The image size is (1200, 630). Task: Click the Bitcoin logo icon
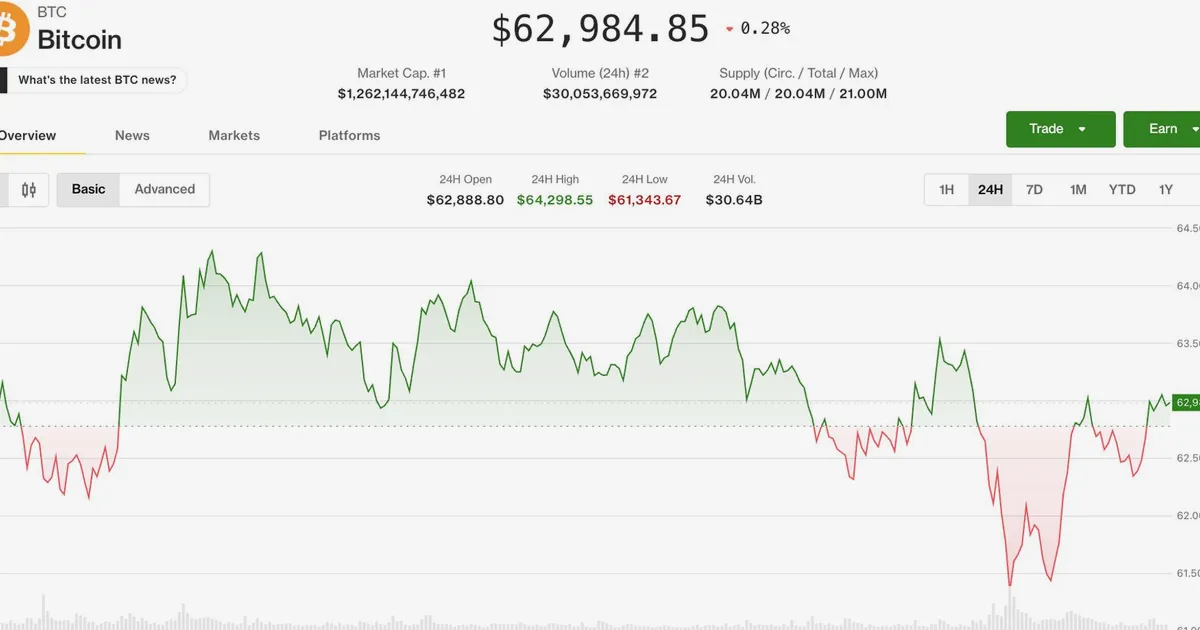[x=12, y=31]
